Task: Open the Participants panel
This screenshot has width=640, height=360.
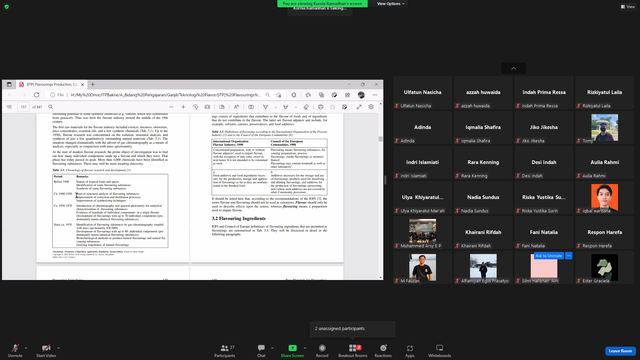Action: point(224,350)
